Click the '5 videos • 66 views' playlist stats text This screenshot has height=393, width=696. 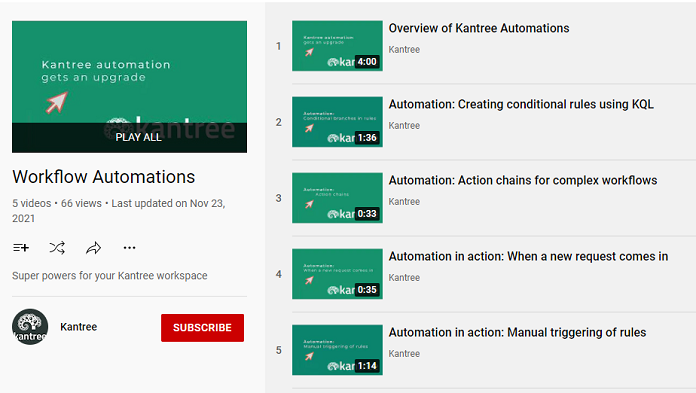(57, 203)
